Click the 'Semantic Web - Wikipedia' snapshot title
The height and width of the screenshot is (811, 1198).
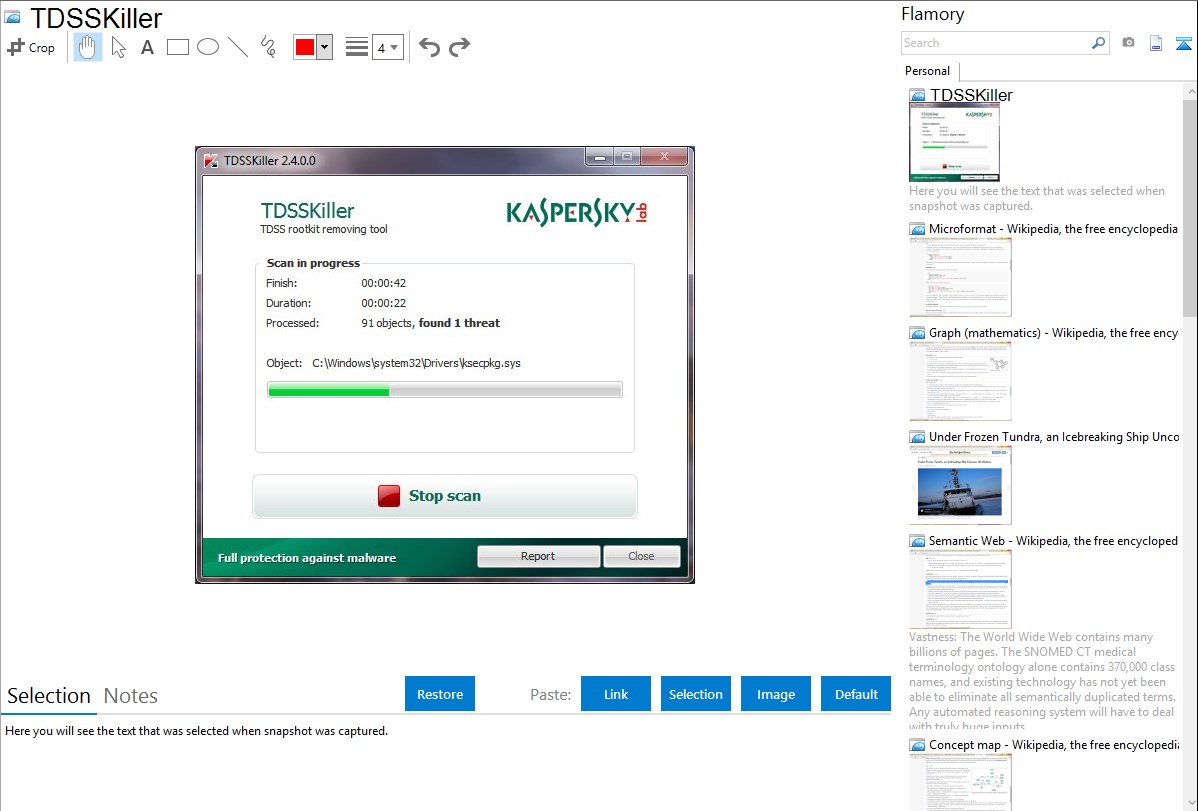(1053, 541)
